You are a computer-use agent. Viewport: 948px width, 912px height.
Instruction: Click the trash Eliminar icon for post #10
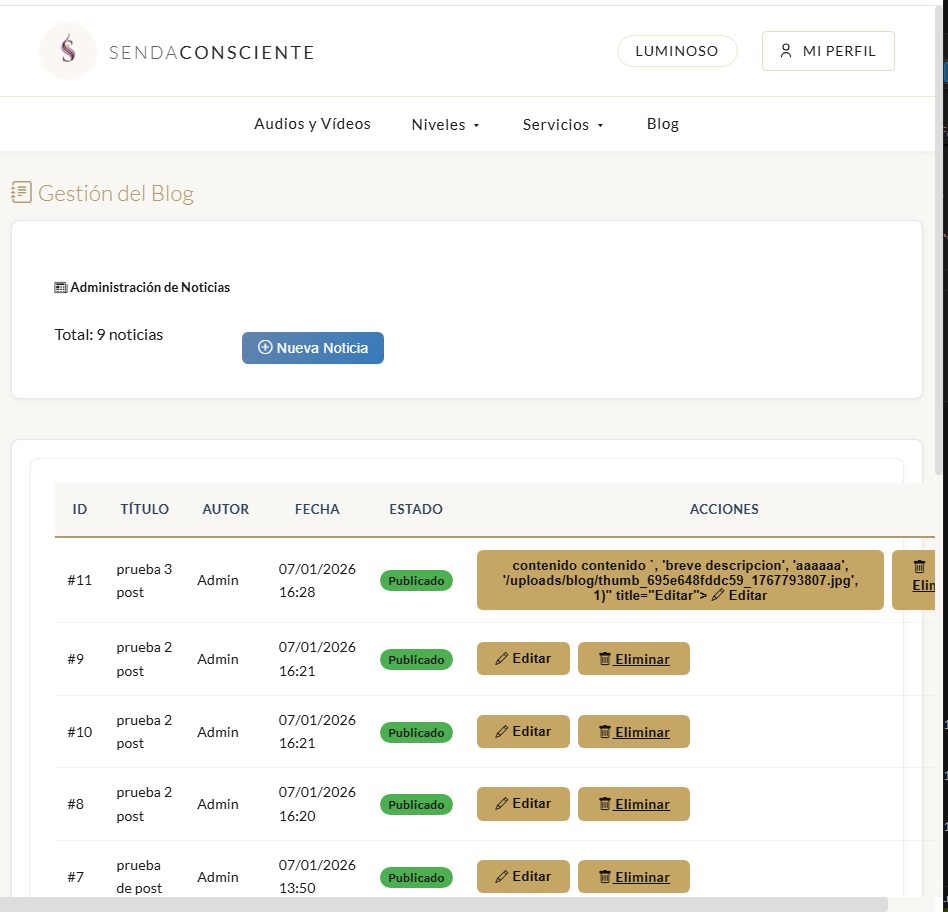click(x=604, y=732)
